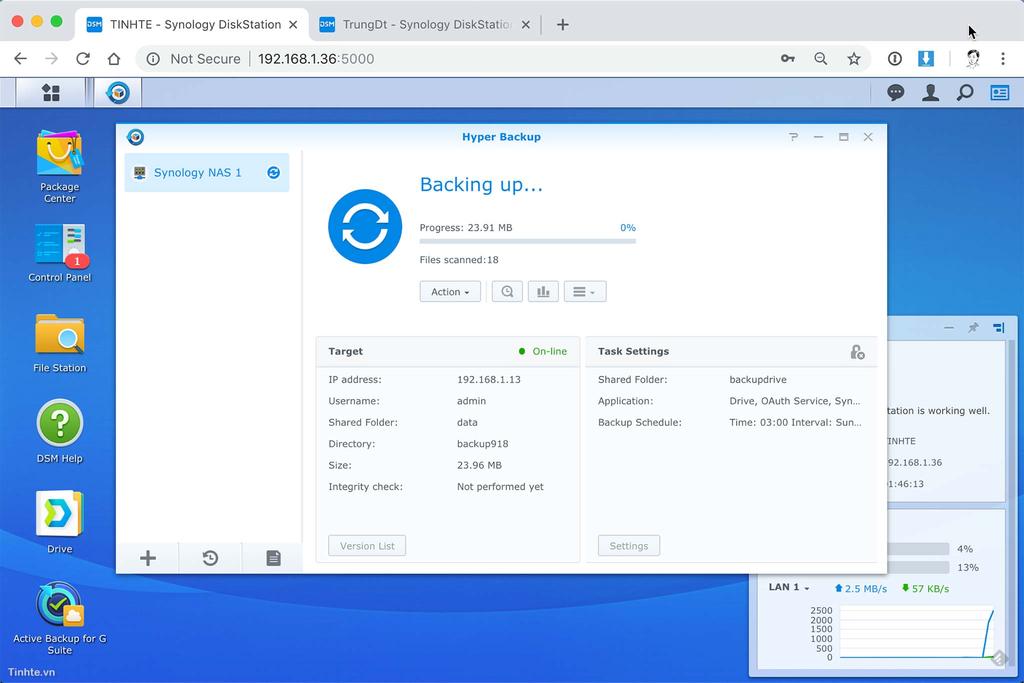The width and height of the screenshot is (1024, 683).
Task: Open the DSM main menu grid icon
Action: coord(50,93)
